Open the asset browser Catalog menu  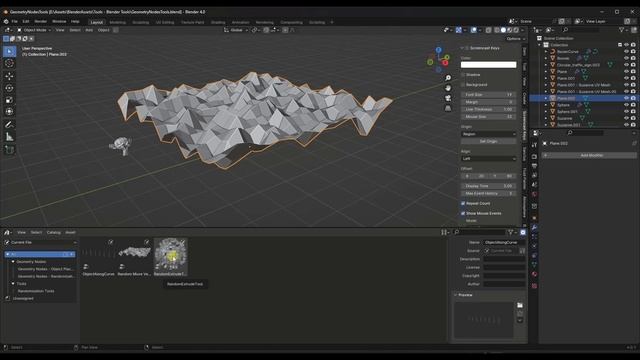[x=53, y=232]
